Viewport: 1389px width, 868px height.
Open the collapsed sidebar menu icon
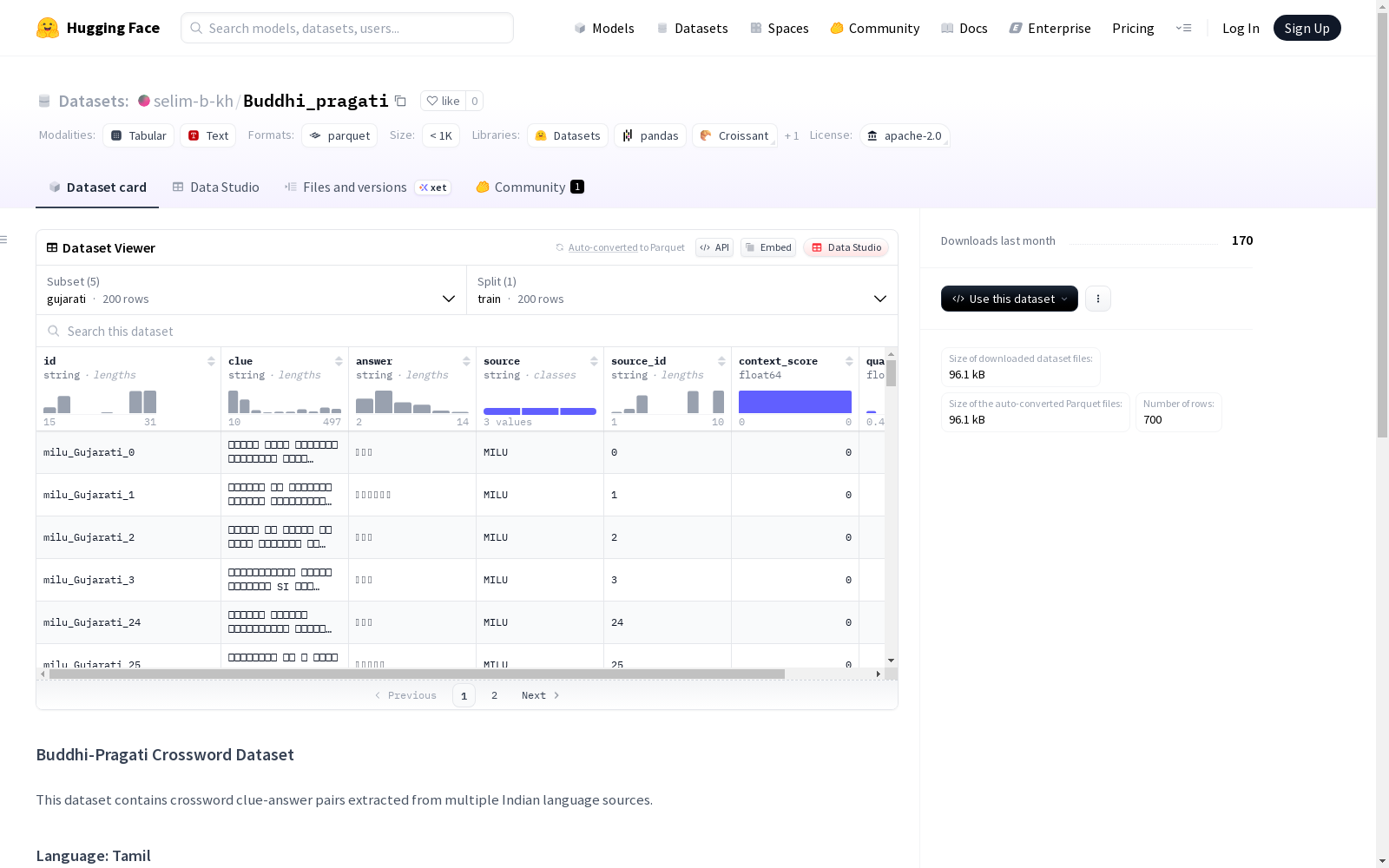tap(4, 240)
